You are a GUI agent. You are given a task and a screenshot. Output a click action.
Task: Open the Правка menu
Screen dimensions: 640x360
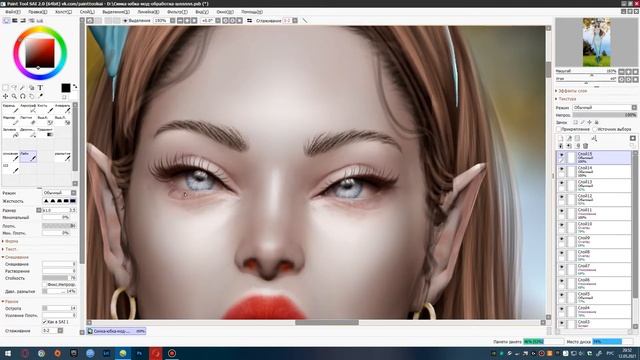coord(38,12)
